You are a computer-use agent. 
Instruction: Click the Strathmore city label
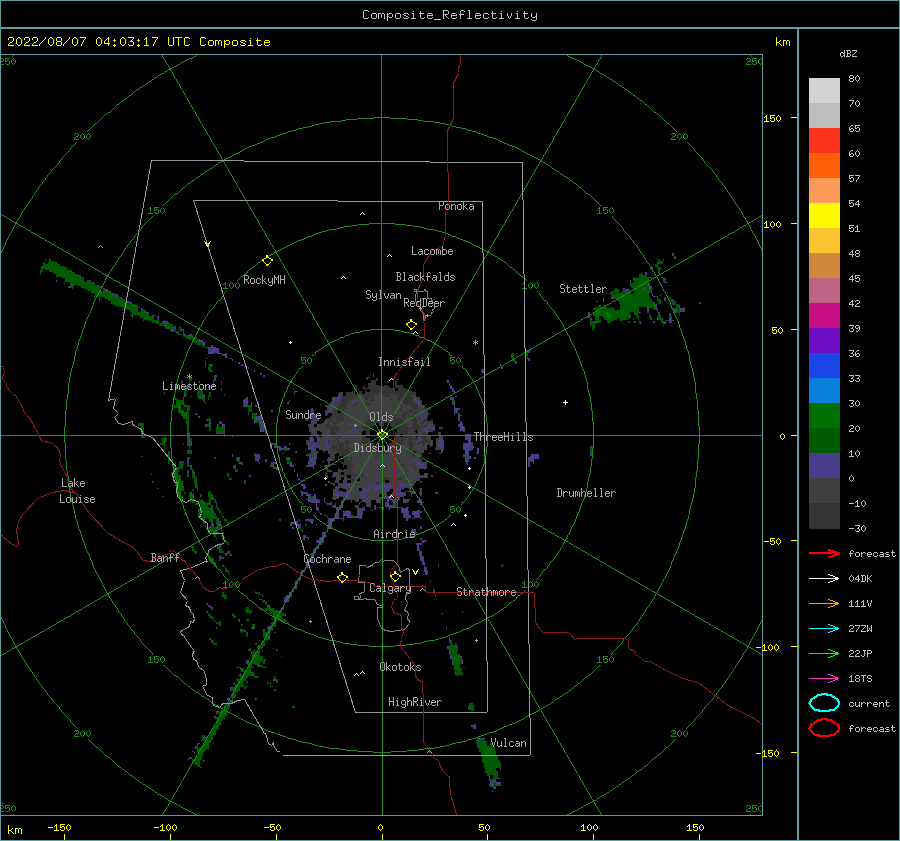click(x=486, y=592)
